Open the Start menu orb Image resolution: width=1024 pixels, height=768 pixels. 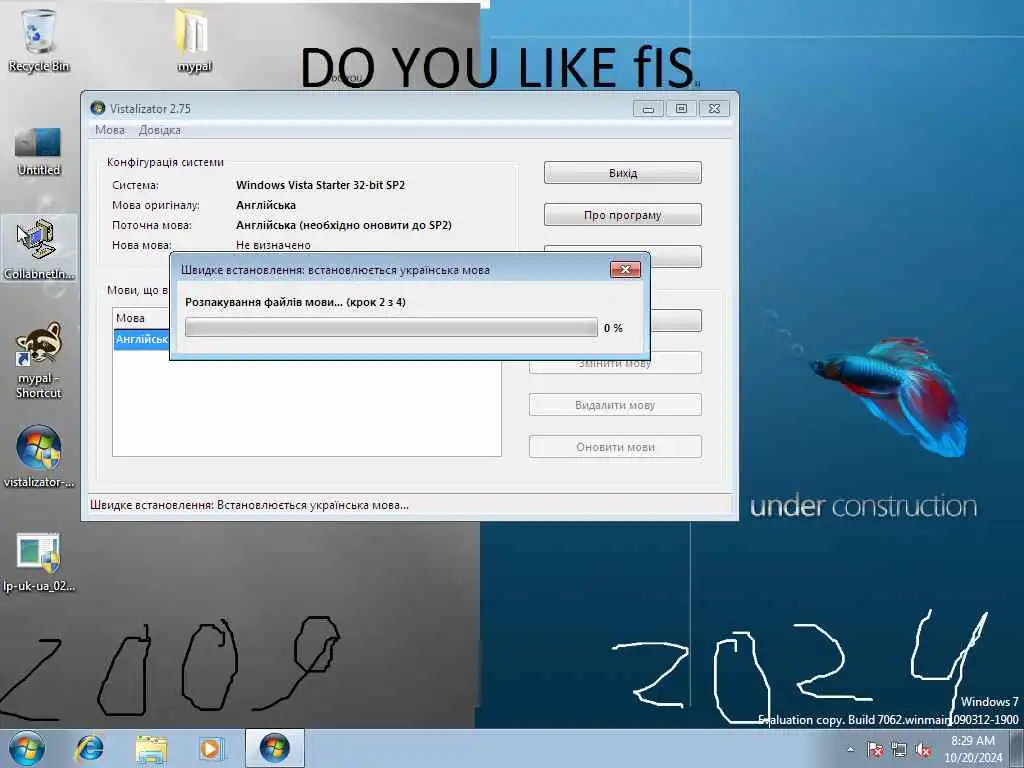tap(27, 748)
